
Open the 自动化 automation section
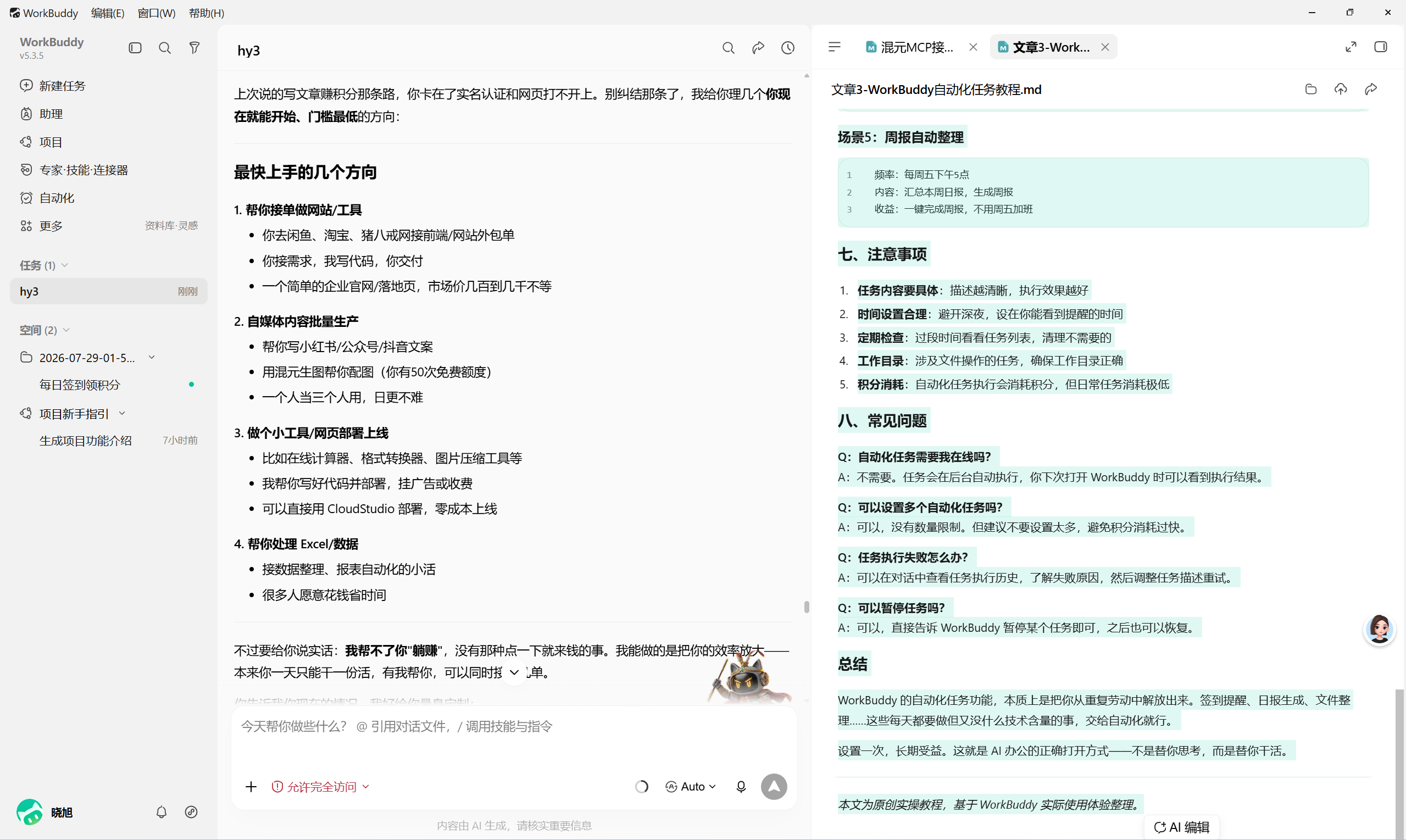tap(108, 198)
